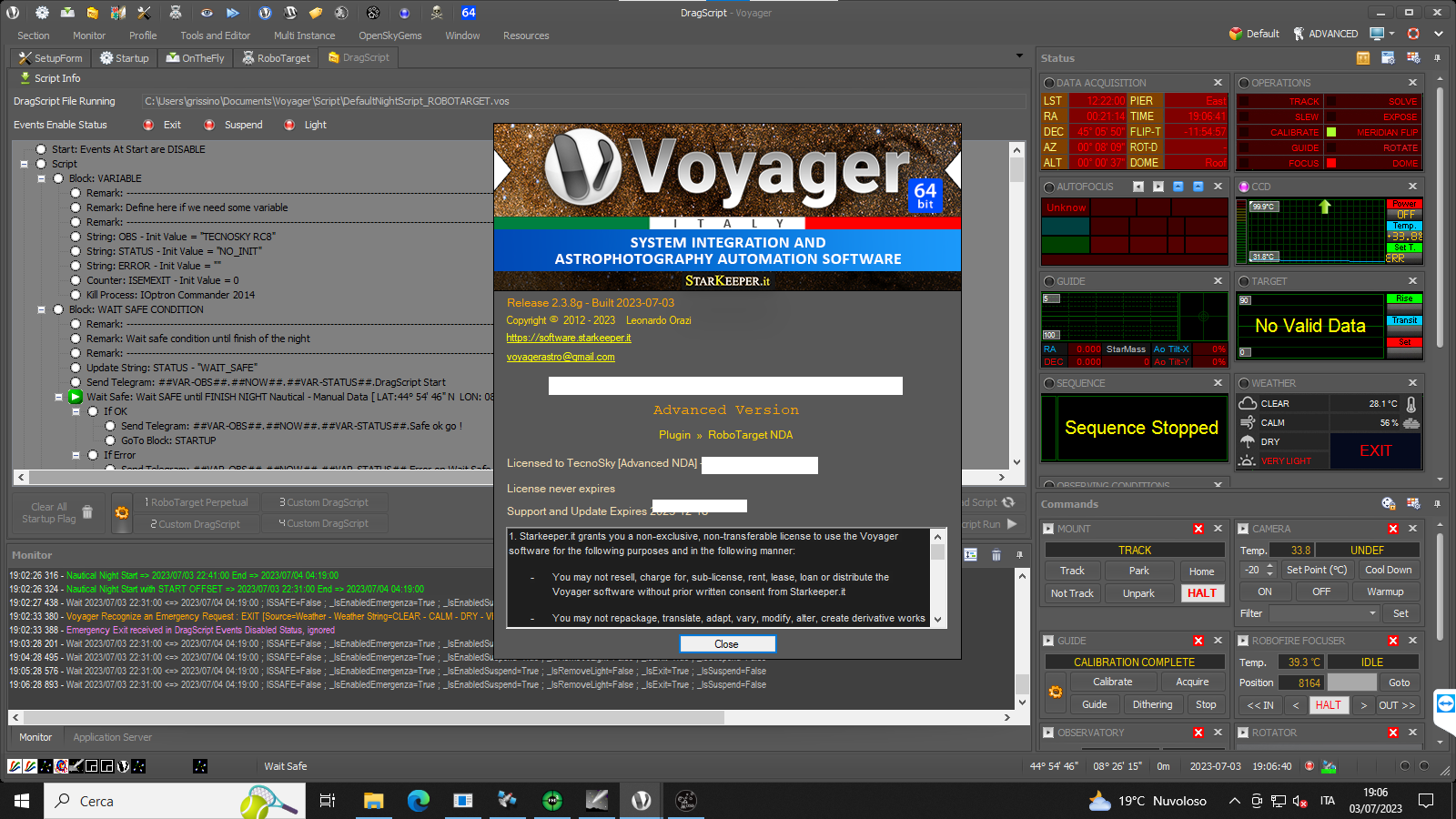Click the robot icon in the top toolbar
This screenshot has width=1456, height=819.
coord(176,13)
